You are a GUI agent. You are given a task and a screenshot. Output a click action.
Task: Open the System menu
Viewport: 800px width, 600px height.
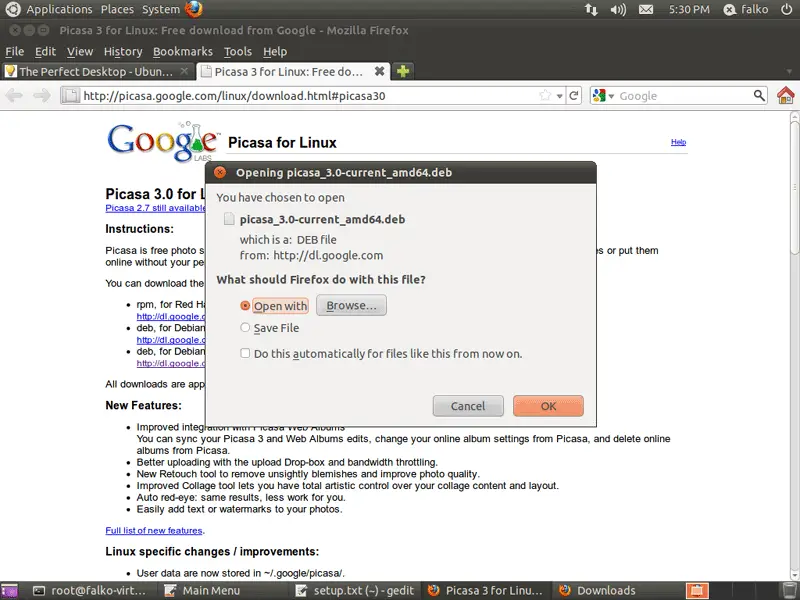(161, 9)
